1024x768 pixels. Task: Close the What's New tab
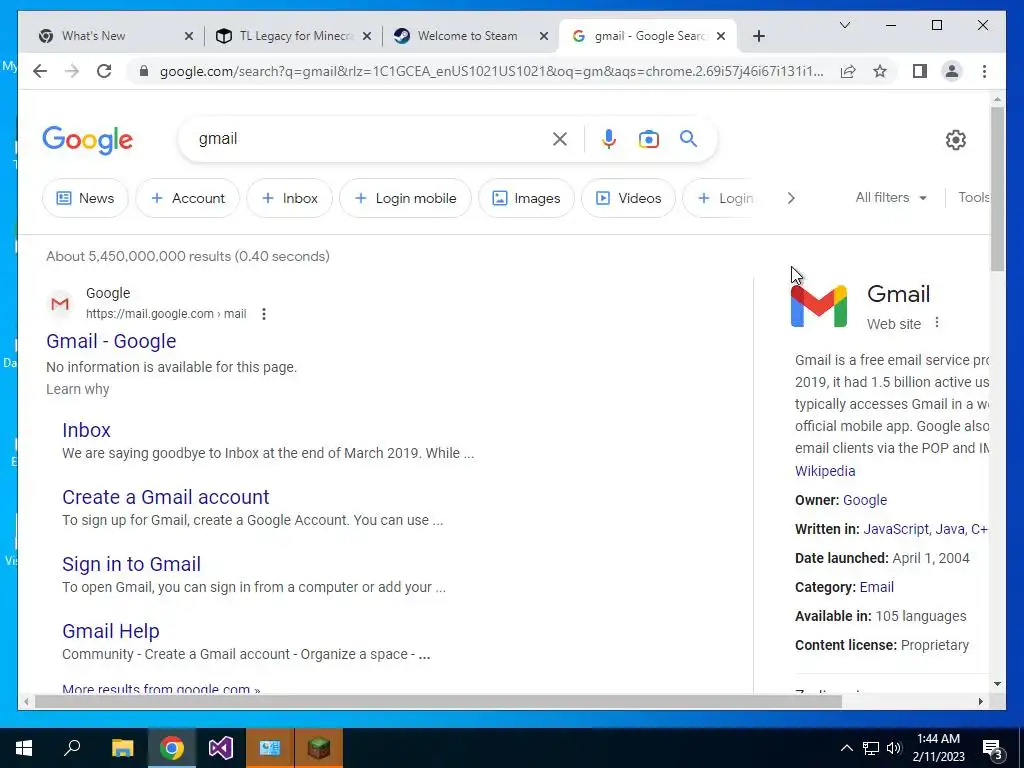(x=189, y=36)
